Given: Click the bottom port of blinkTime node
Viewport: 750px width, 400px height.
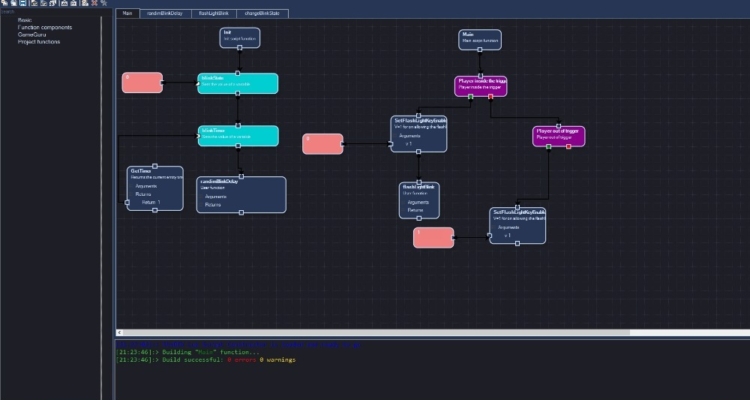Looking at the screenshot, I should tap(238, 146).
